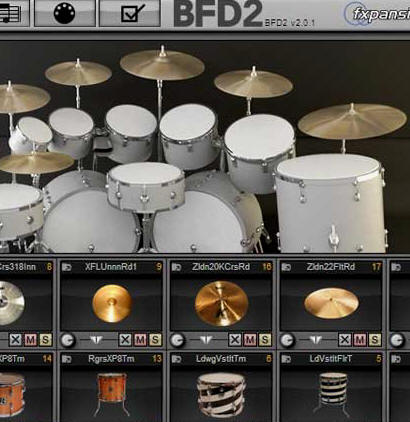Select the Crs318Inn cymbal thumbnail
The image size is (410, 422).
[x=11, y=303]
